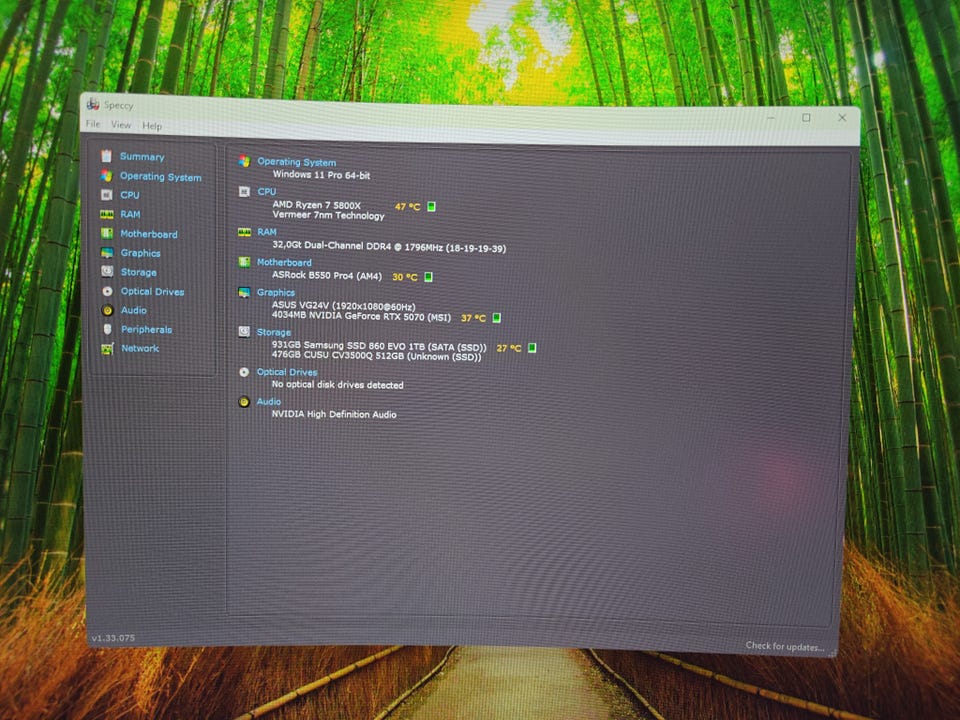960x720 pixels.
Task: Click the CPU icon in summary pane
Action: coord(244,192)
